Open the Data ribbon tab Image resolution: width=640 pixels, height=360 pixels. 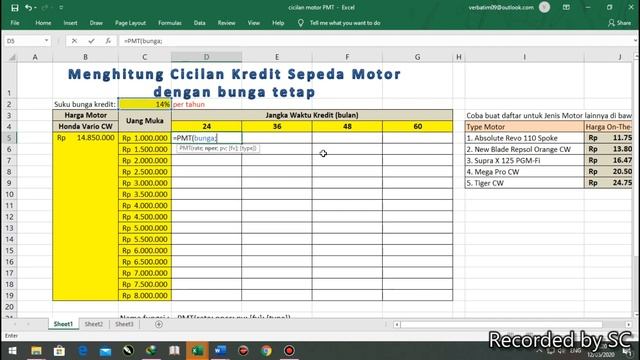point(200,23)
